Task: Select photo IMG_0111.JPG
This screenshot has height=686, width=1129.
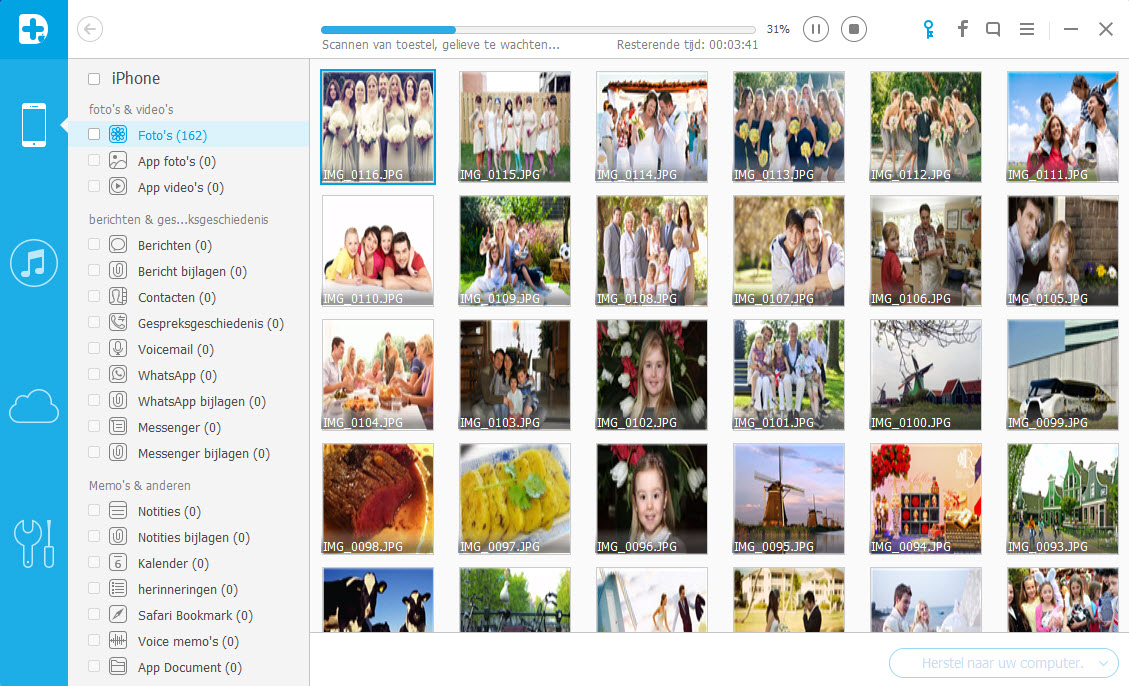Action: click(x=1063, y=127)
